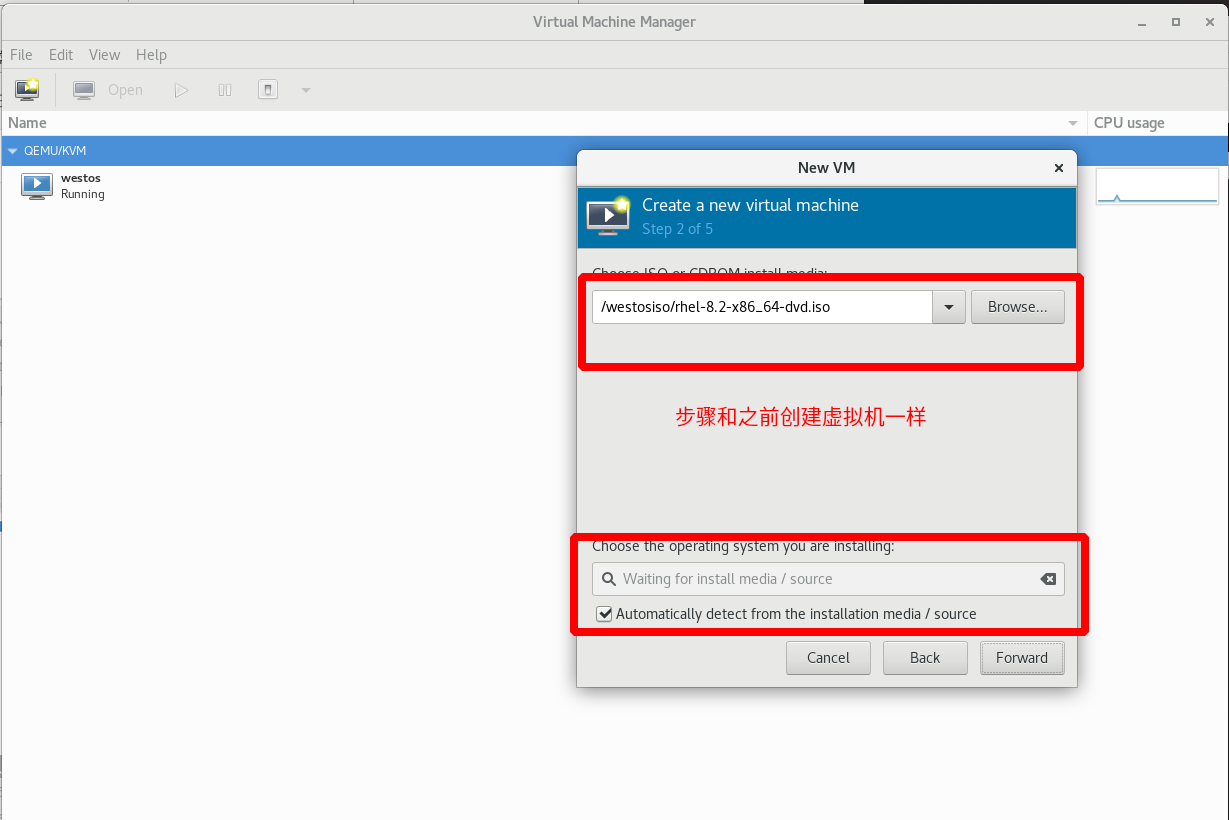Click the Open console monitor icon
The width and height of the screenshot is (1229, 820).
[x=84, y=90]
